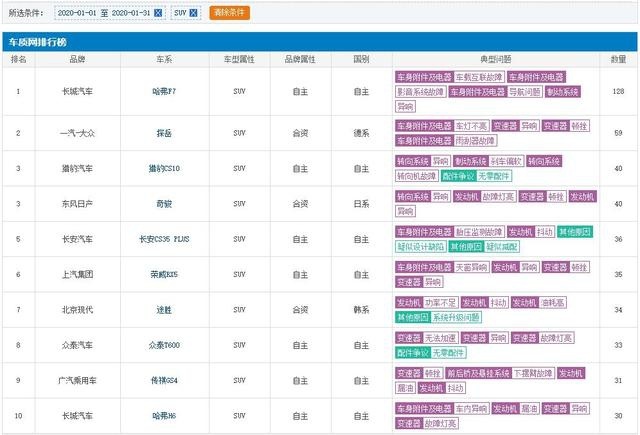Viewport: 640px width, 435px height.
Task: Select the 雨刮器故障 issue tag
Action: pos(475,141)
